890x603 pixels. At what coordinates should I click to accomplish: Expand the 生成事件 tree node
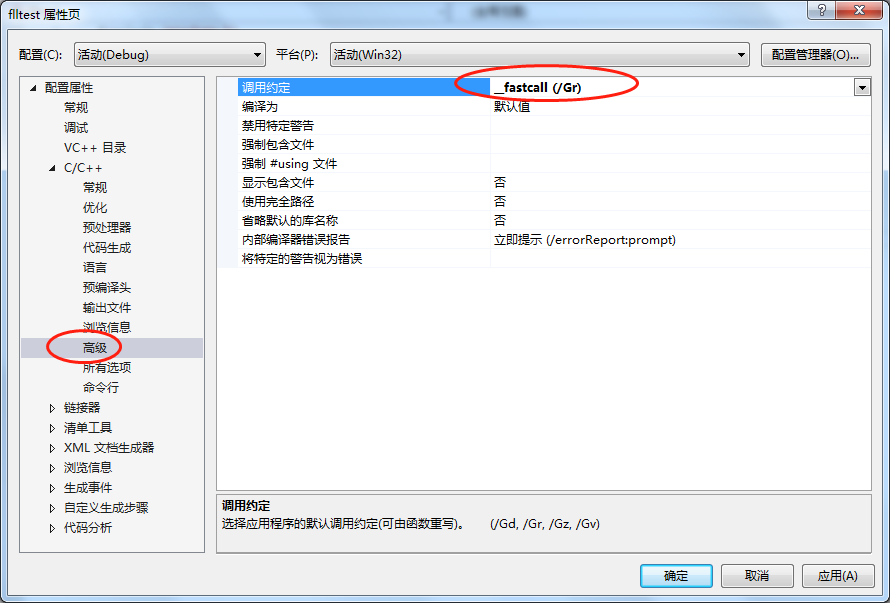click(52, 488)
